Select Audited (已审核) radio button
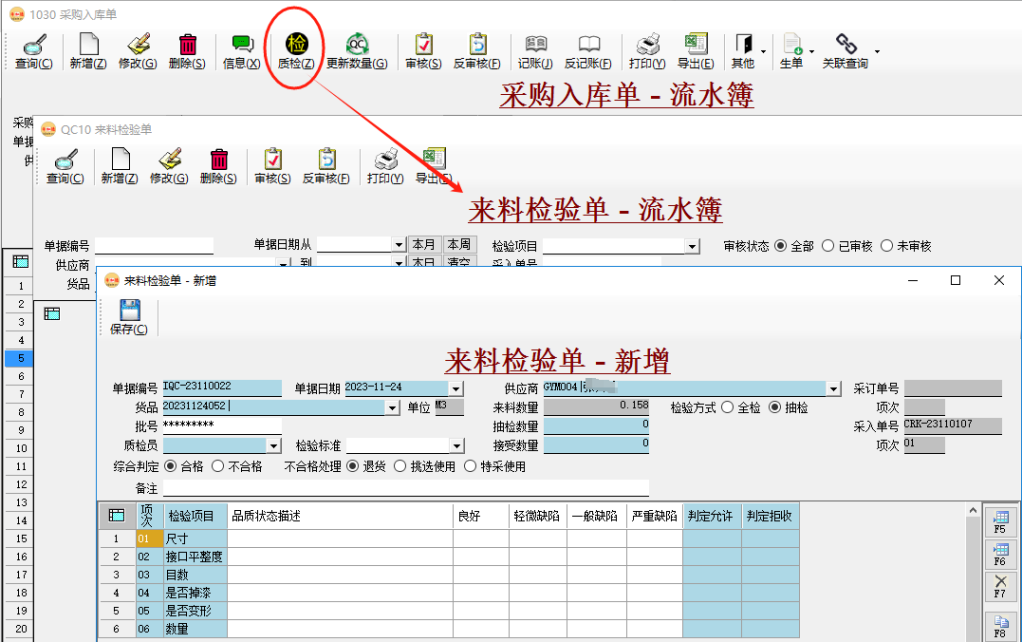Image resolution: width=1023 pixels, height=642 pixels. coord(828,246)
